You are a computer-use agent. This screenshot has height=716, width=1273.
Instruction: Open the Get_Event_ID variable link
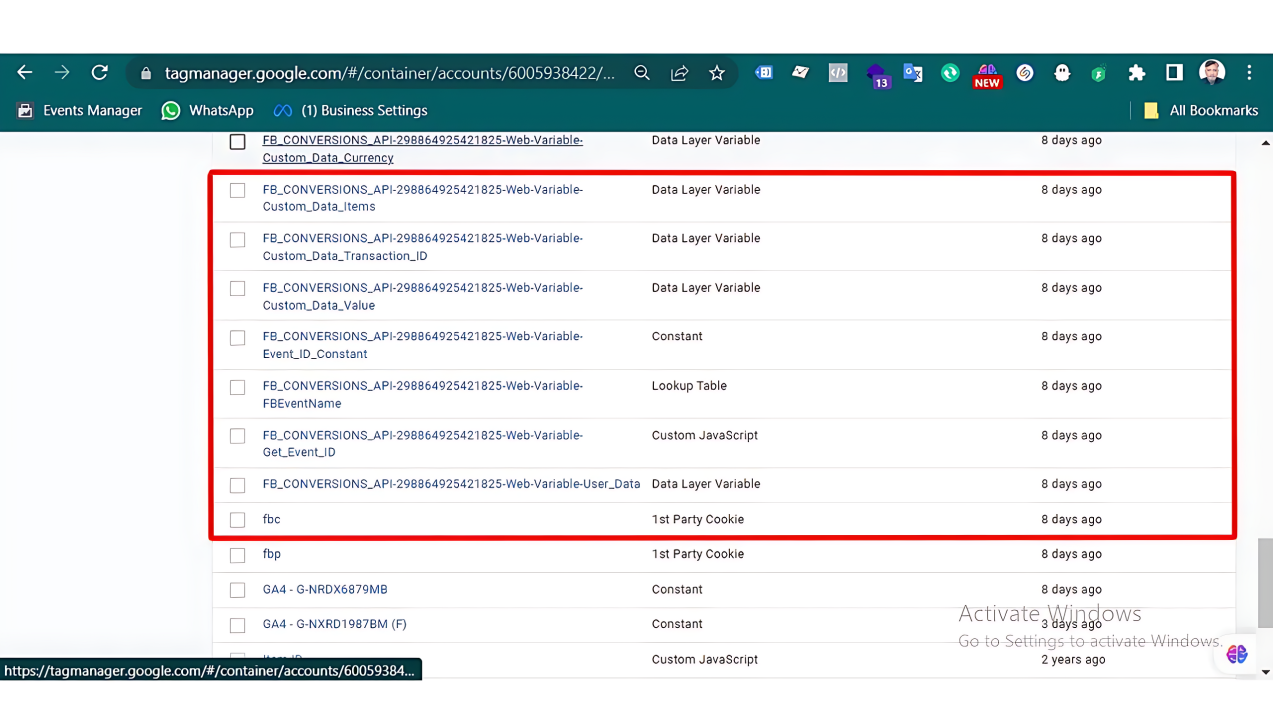point(423,443)
